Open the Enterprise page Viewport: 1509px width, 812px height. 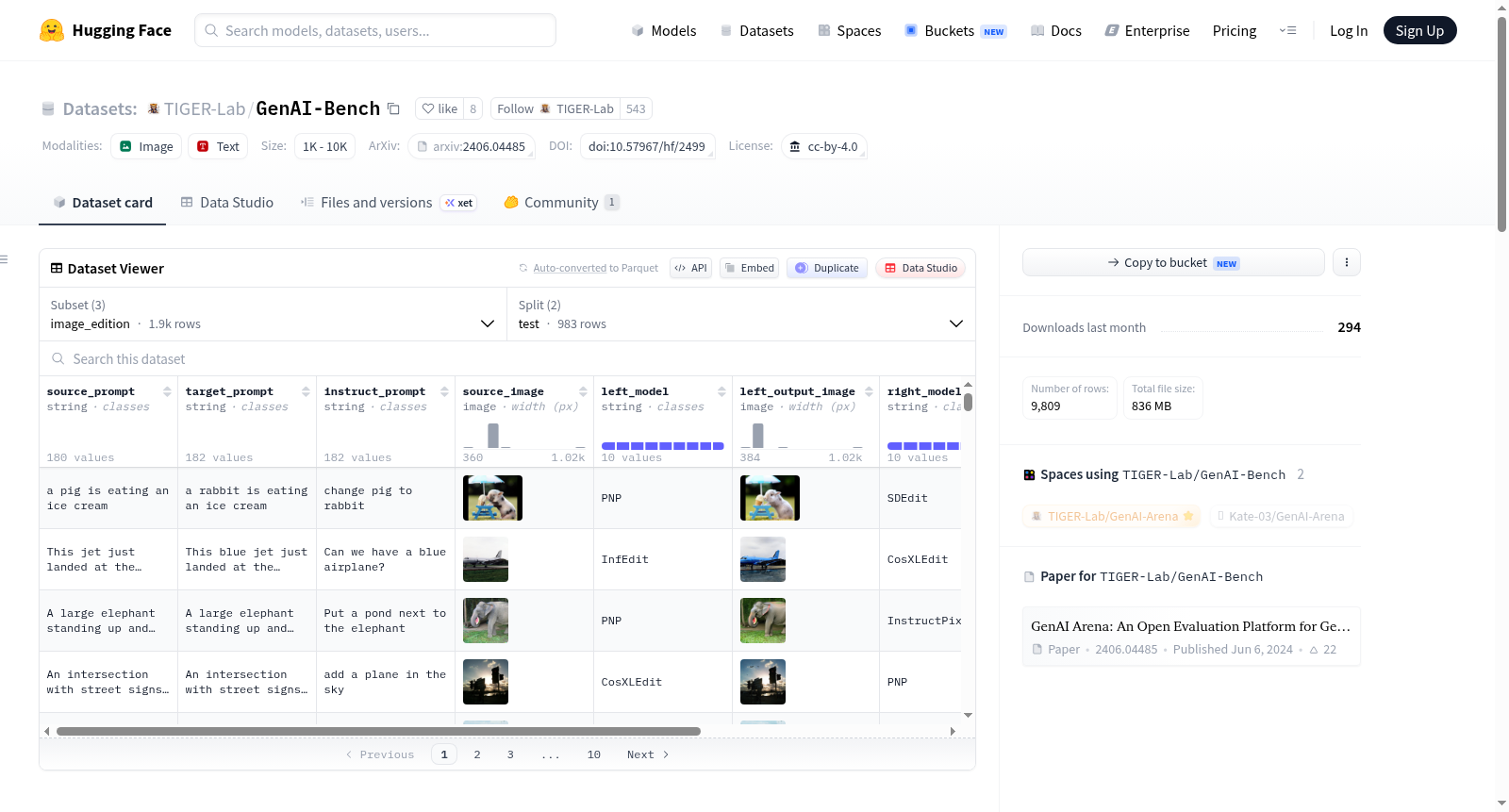(1147, 30)
